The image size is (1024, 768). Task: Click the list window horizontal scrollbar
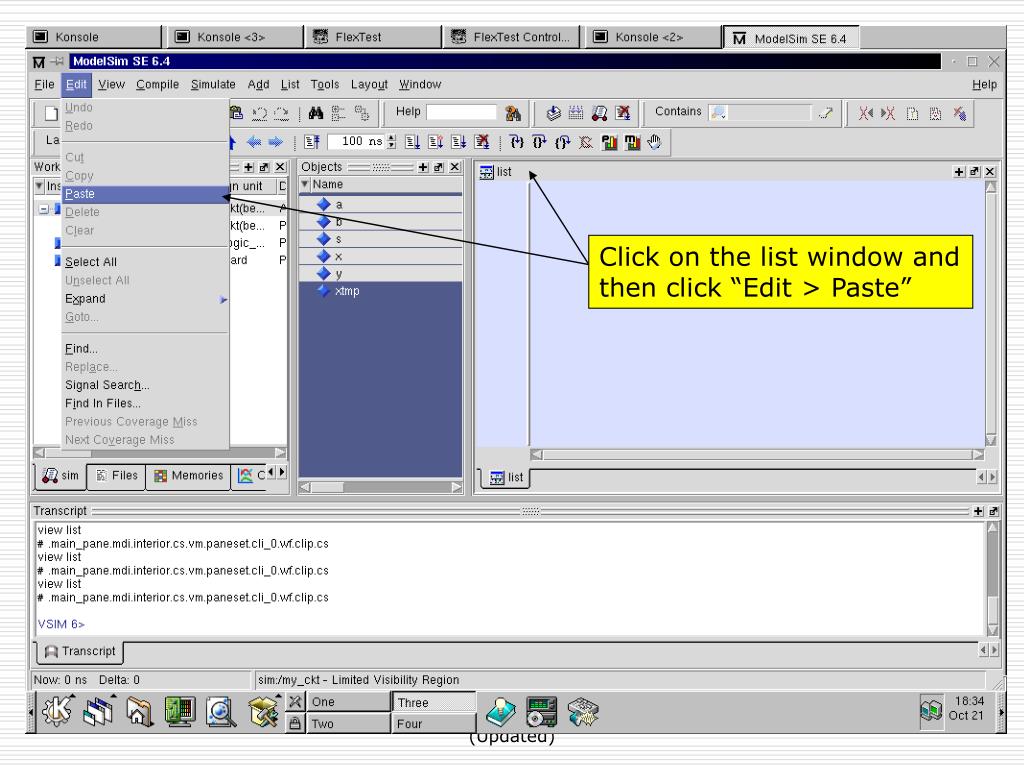pos(758,455)
